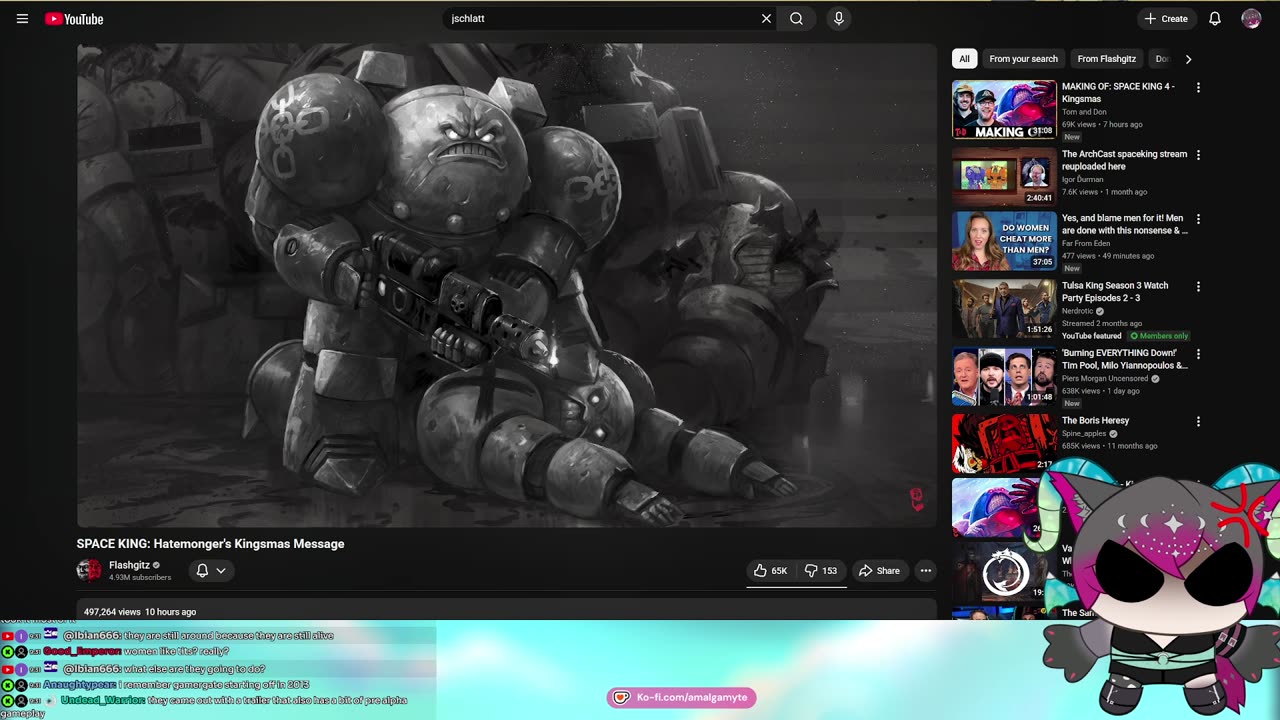
Task: Open the Piers Morgan video thumbnail
Action: [1004, 376]
